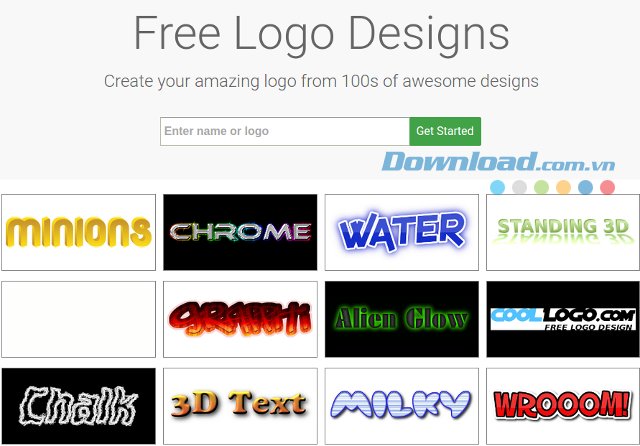Select the Minions logo style

coord(78,232)
